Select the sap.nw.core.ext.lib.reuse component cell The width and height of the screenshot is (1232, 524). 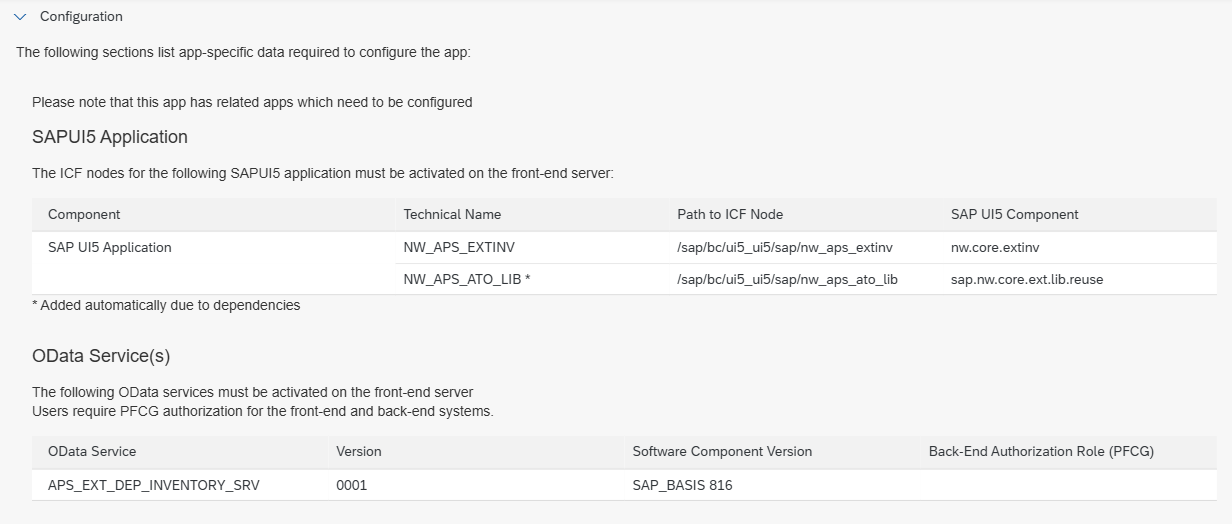click(x=1027, y=280)
